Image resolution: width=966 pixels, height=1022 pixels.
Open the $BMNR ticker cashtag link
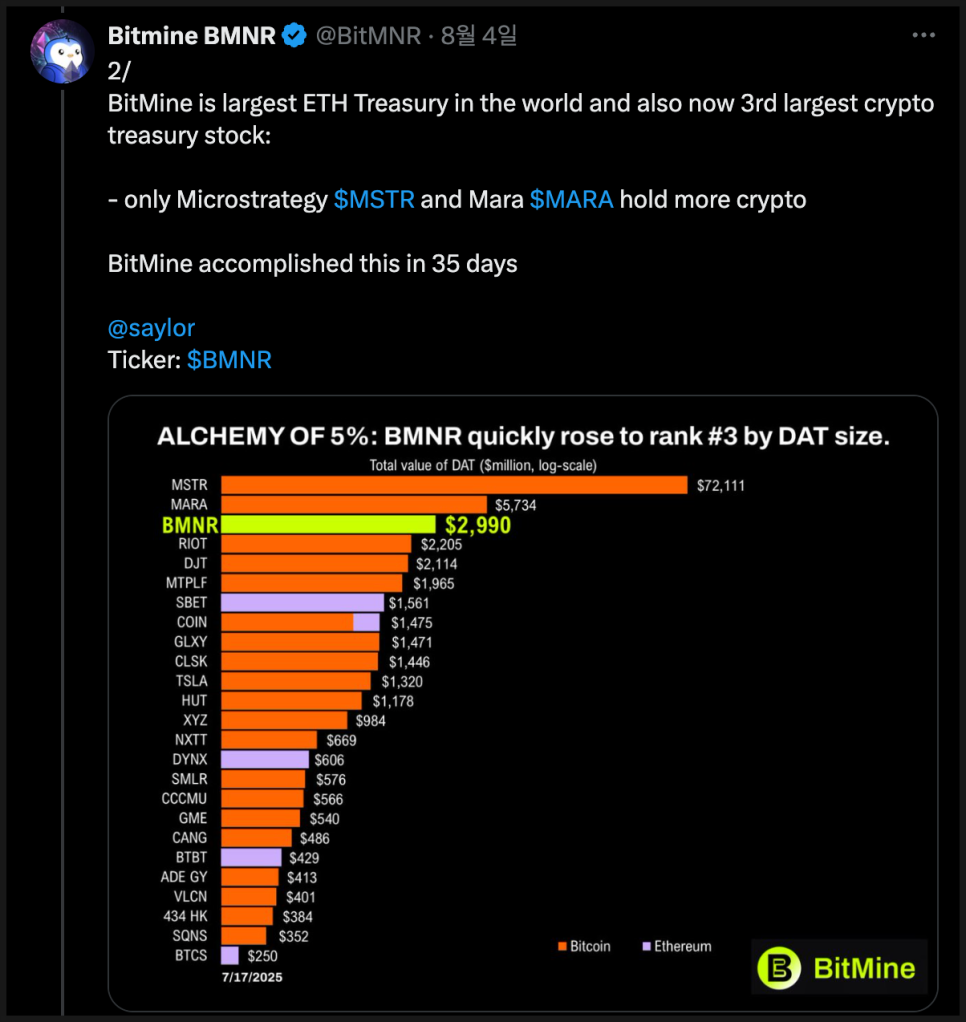pos(229,360)
